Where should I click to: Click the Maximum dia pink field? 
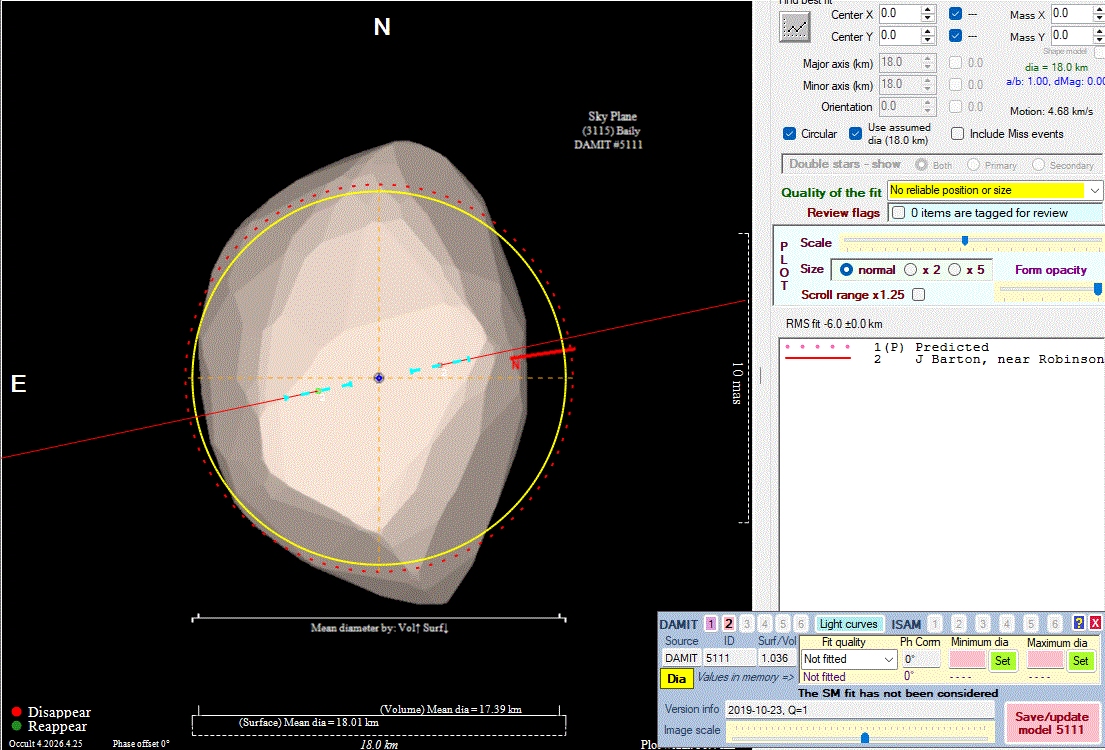(x=1045, y=660)
